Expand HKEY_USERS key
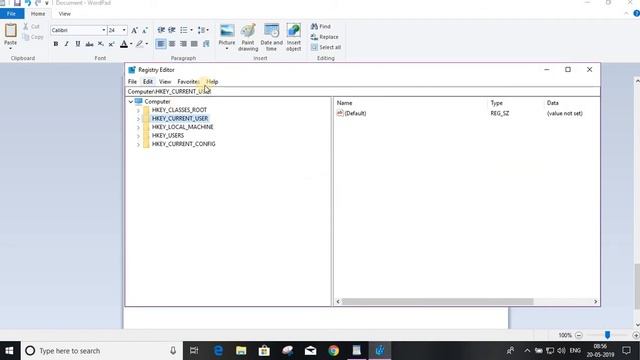The image size is (640, 360). 138,136
